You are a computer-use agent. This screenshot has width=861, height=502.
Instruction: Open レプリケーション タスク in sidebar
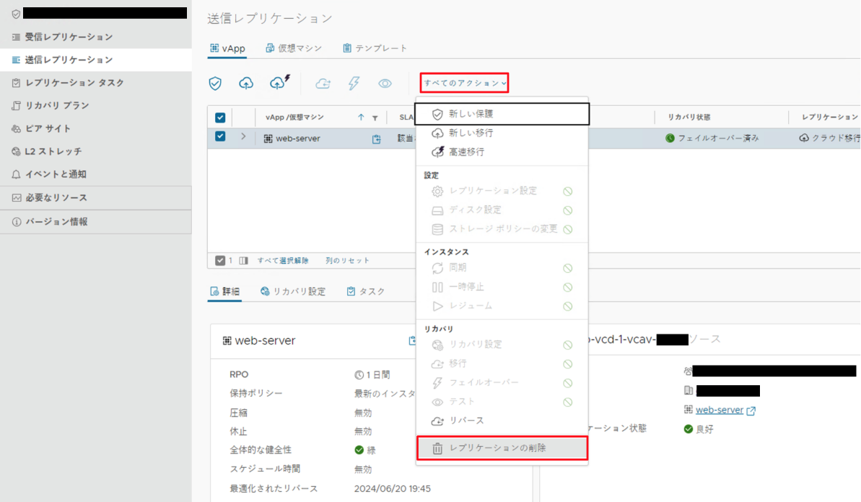pyautogui.click(x=96, y=82)
